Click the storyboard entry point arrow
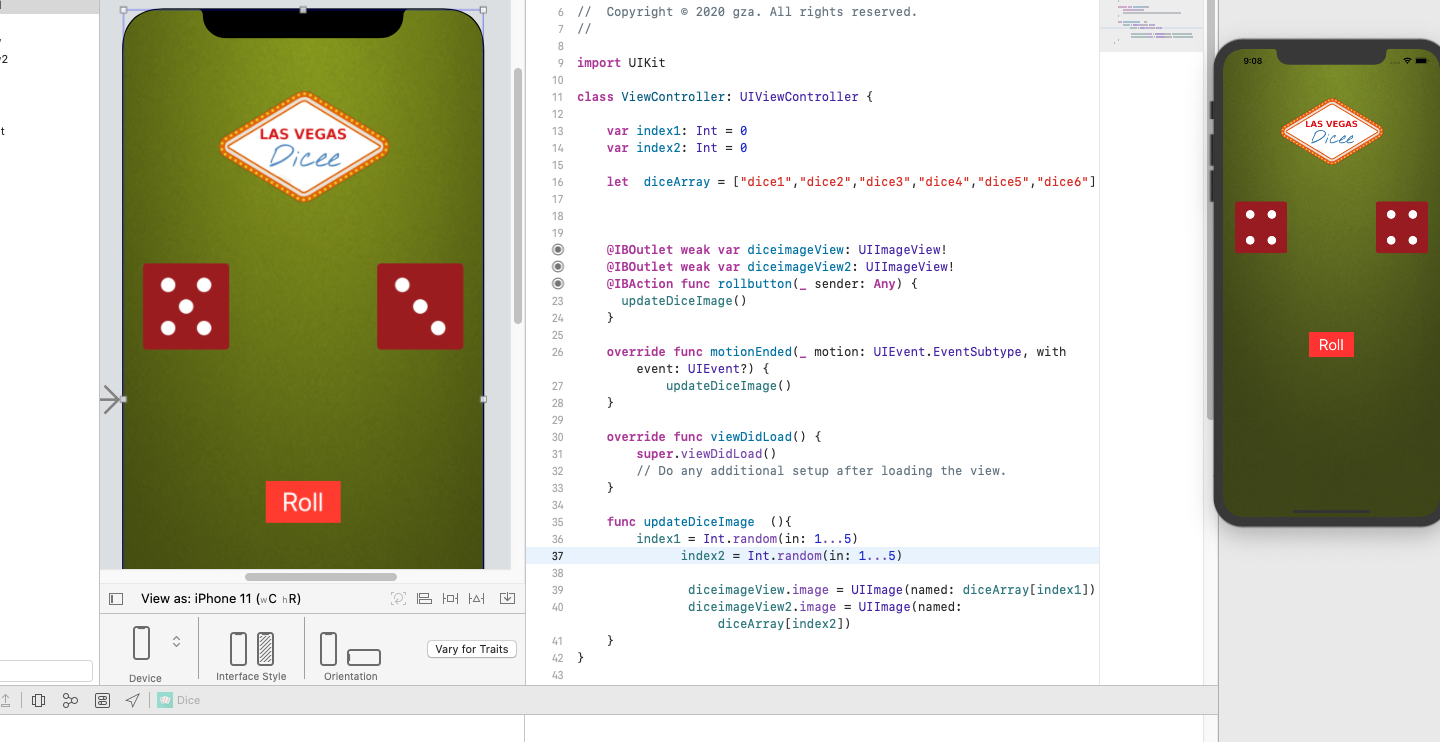This screenshot has width=1440, height=742. [x=111, y=400]
